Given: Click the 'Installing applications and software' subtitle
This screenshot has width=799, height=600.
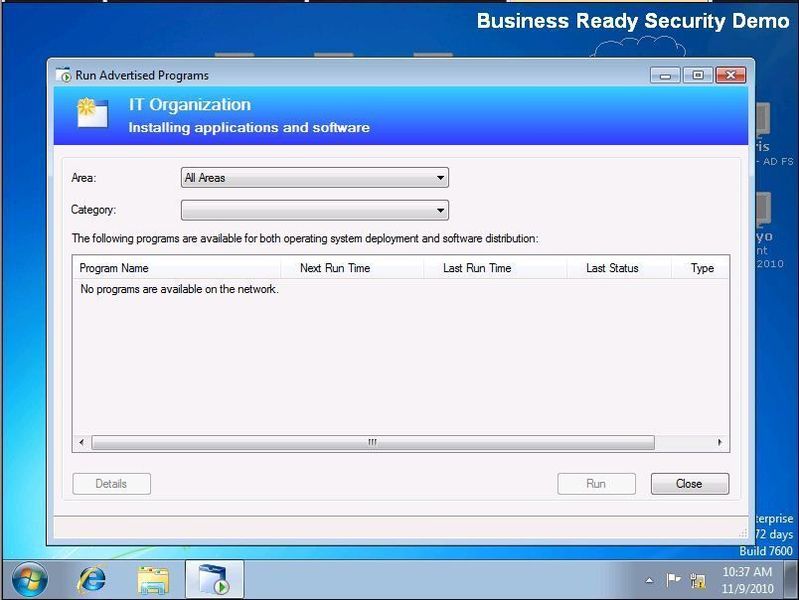Looking at the screenshot, I should [249, 127].
